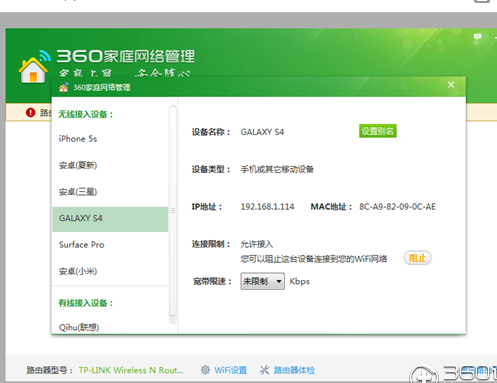Click the 设置别名 button
Viewport: 497px width, 383px height.
(378, 131)
